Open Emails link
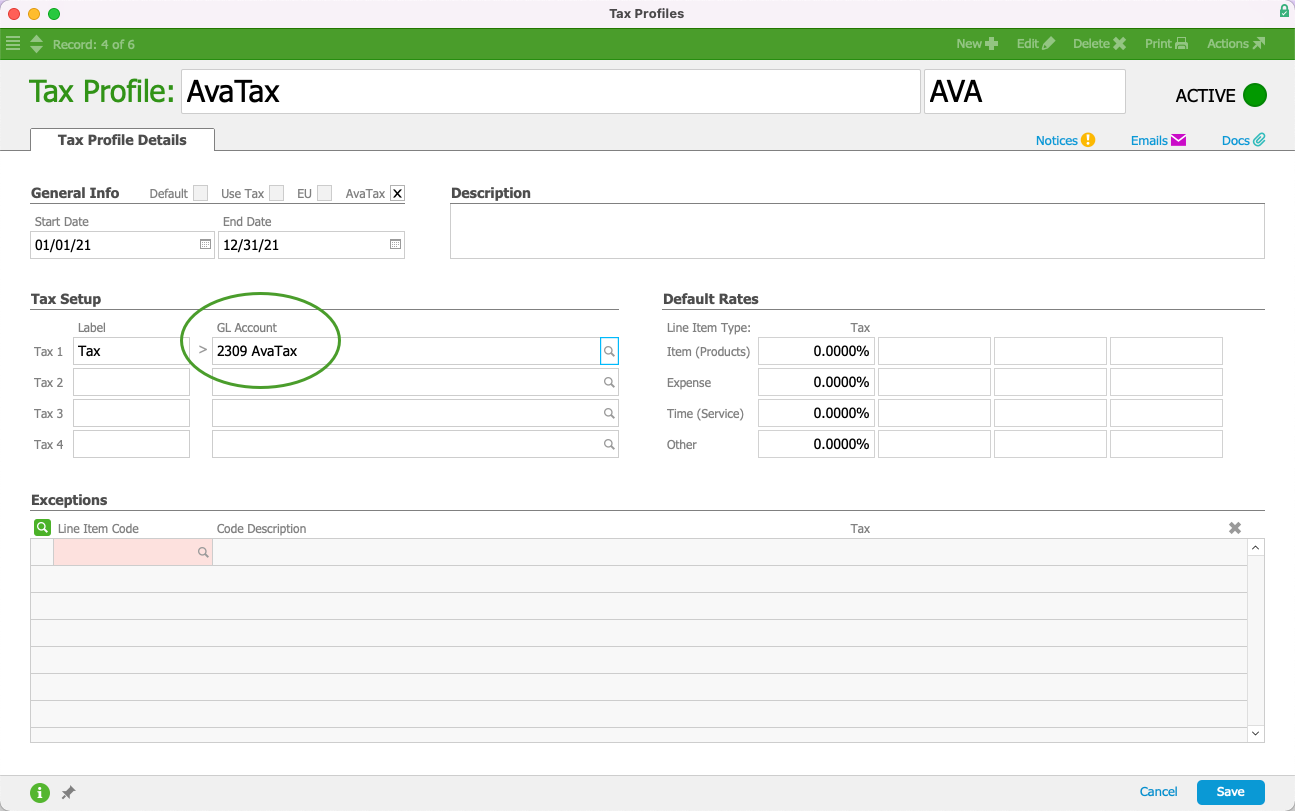The height and width of the screenshot is (811, 1295). point(1158,141)
